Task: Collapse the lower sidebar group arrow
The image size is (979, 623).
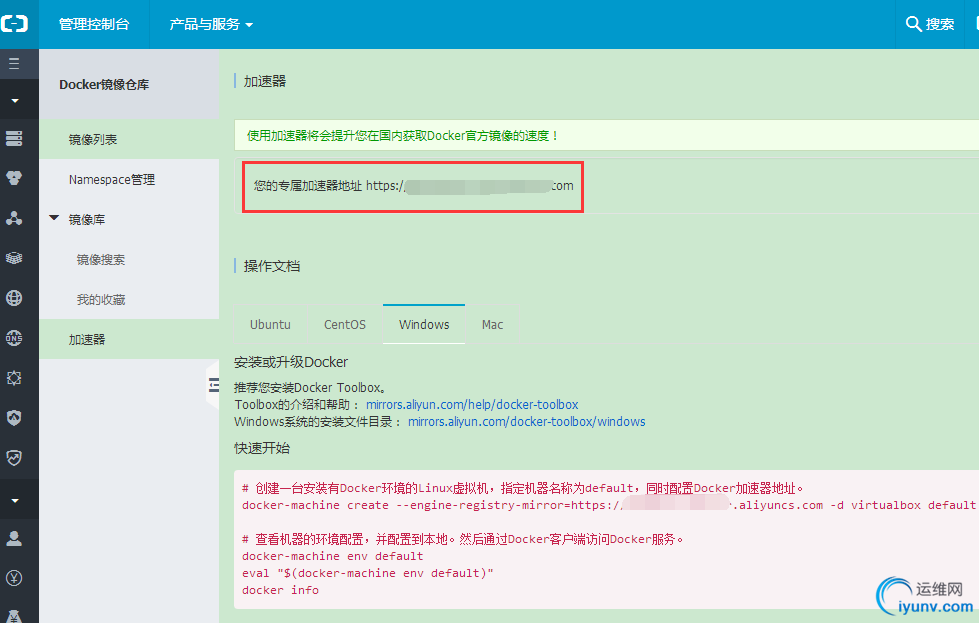Action: [x=15, y=501]
